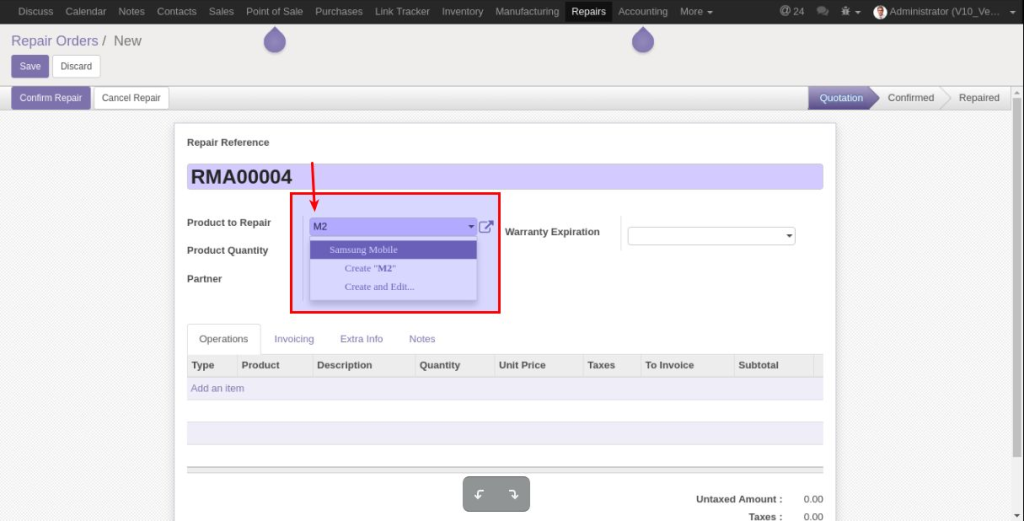Viewport: 1024px width, 521px height.
Task: Click the undo arrow in the overlay
Action: (479, 494)
